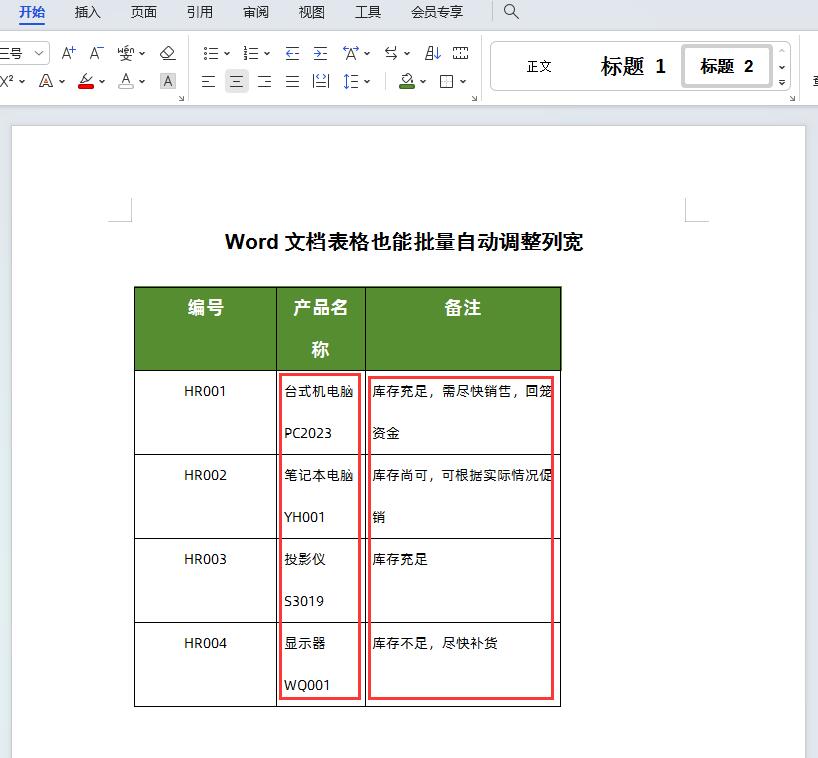818x758 pixels.
Task: Sort content with the A-Z sort icon
Action: pyautogui.click(x=432, y=53)
